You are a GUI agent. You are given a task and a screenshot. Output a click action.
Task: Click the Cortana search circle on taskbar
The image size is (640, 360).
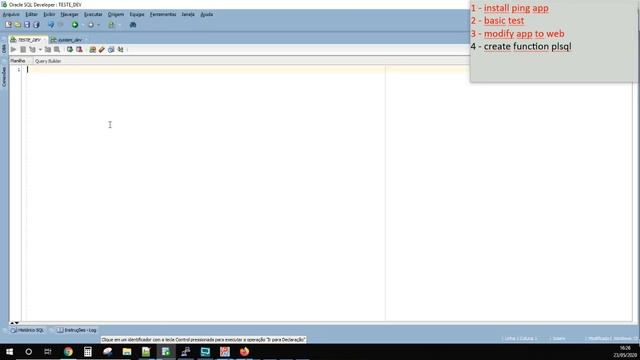[x=29, y=351]
